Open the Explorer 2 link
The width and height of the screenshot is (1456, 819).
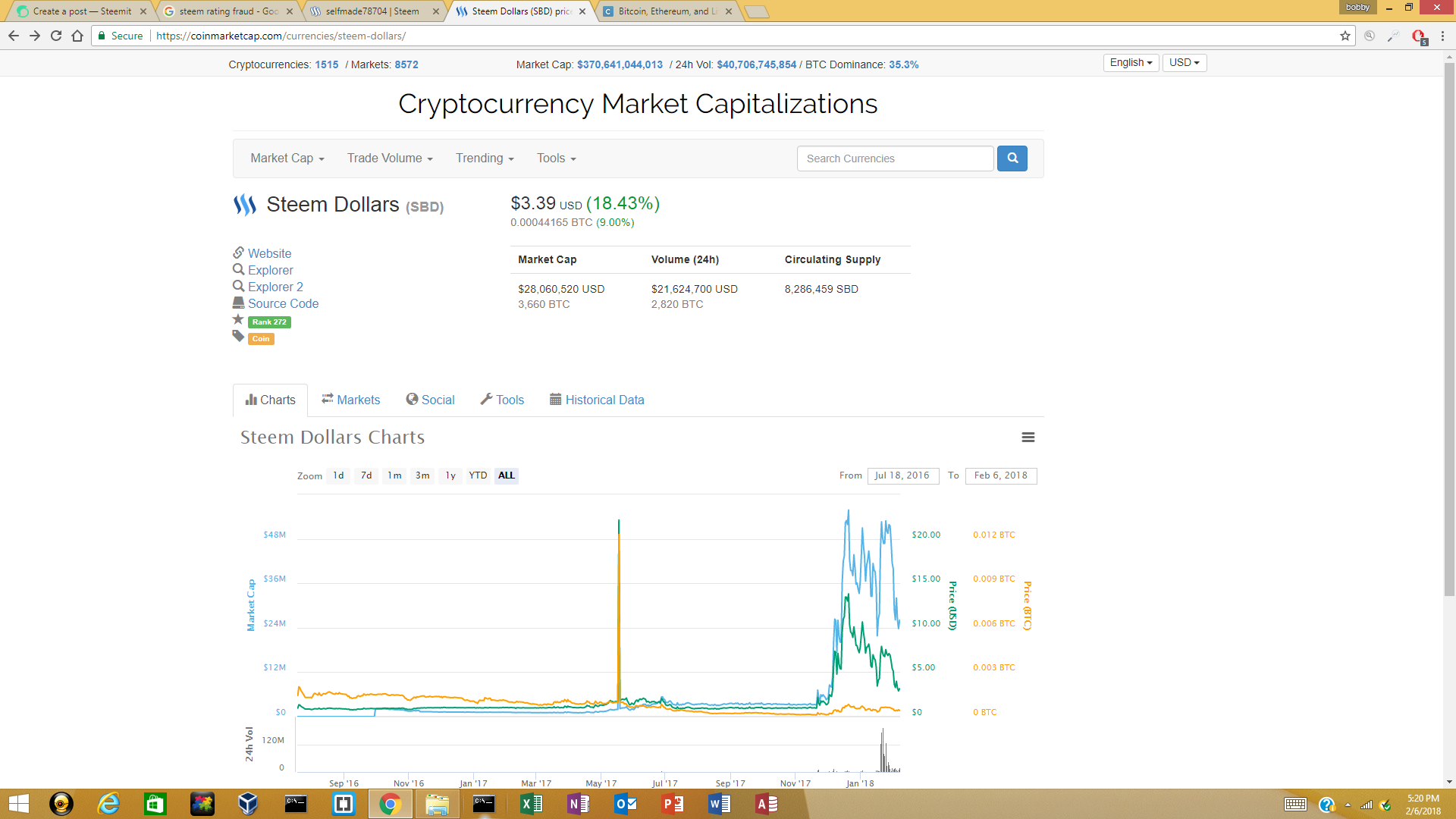pyautogui.click(x=275, y=287)
